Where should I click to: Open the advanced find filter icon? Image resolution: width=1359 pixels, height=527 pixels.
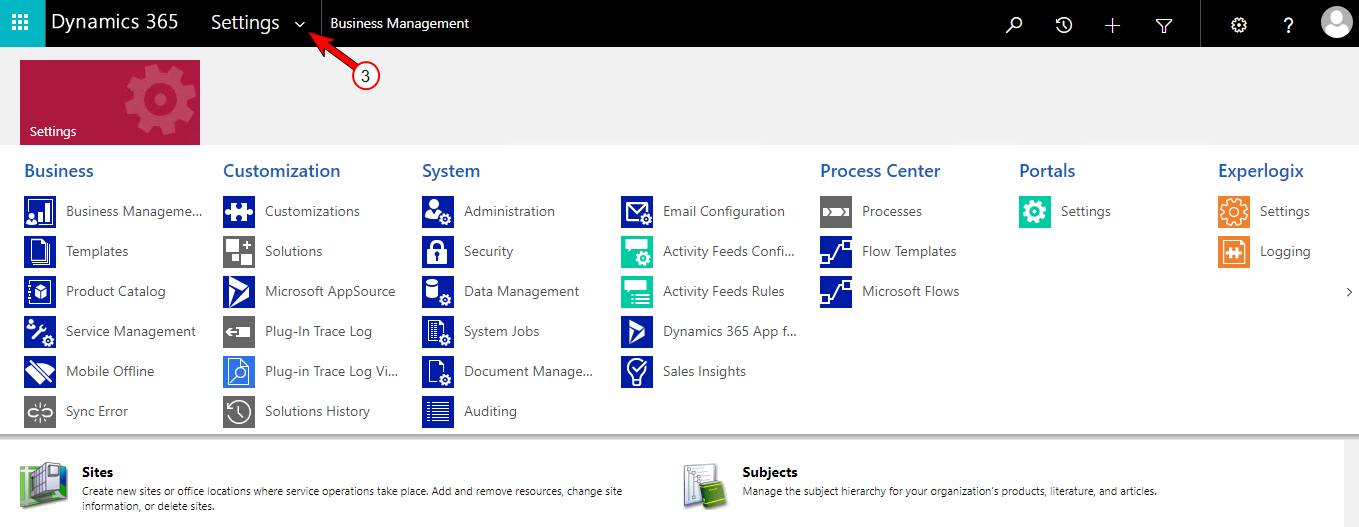pyautogui.click(x=1164, y=25)
